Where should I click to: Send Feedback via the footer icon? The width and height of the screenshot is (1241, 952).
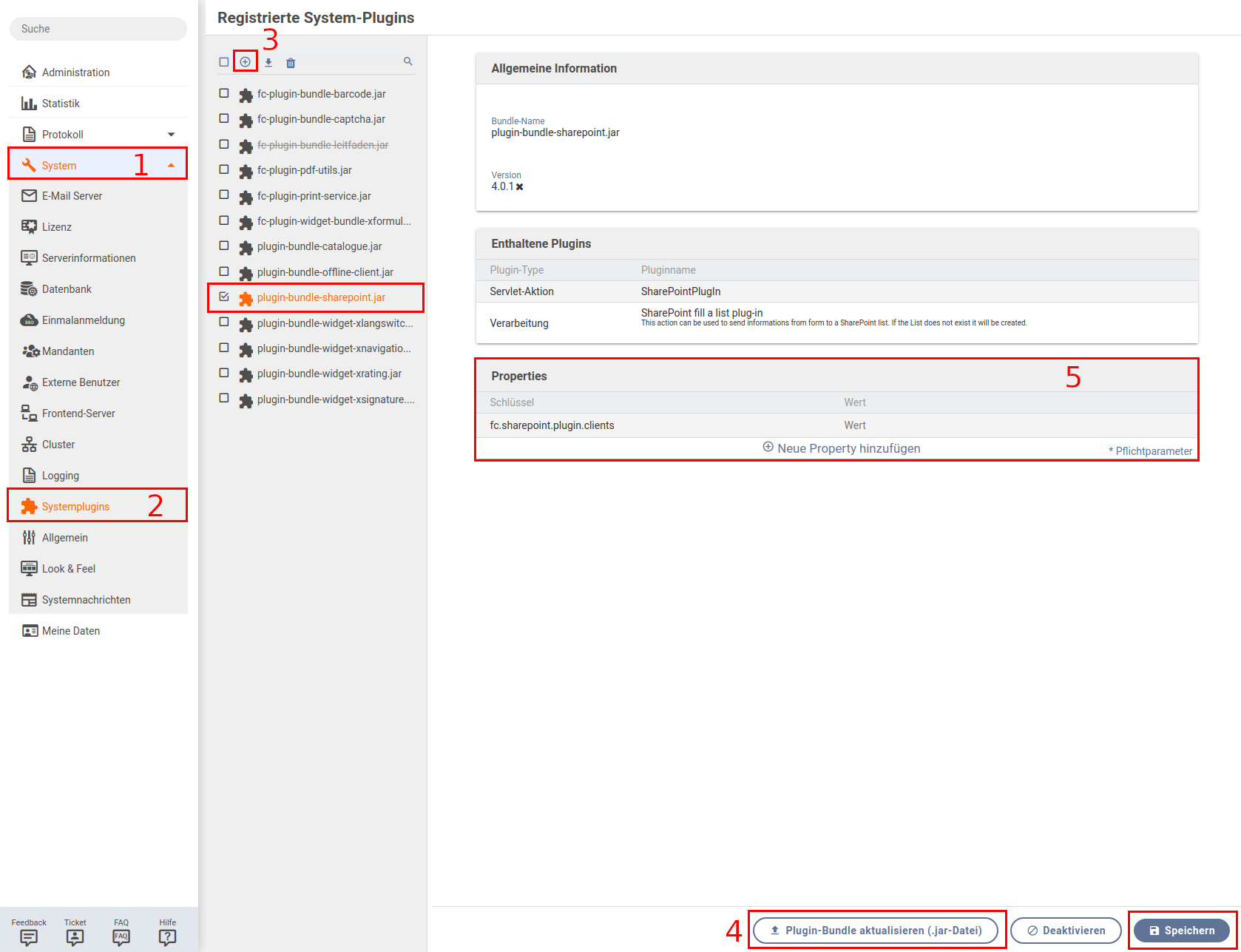click(28, 936)
